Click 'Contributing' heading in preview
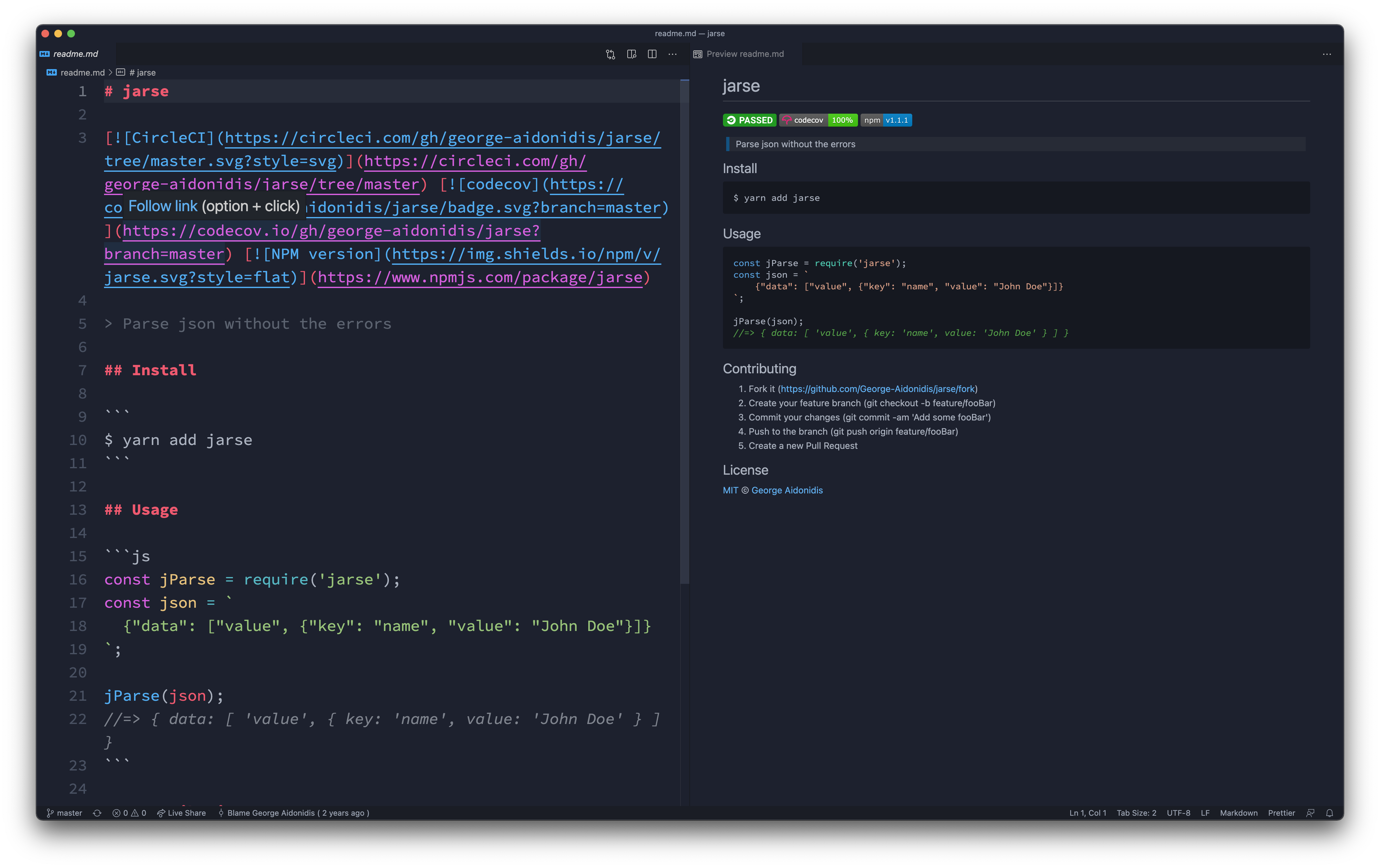The height and width of the screenshot is (868, 1380). point(759,368)
